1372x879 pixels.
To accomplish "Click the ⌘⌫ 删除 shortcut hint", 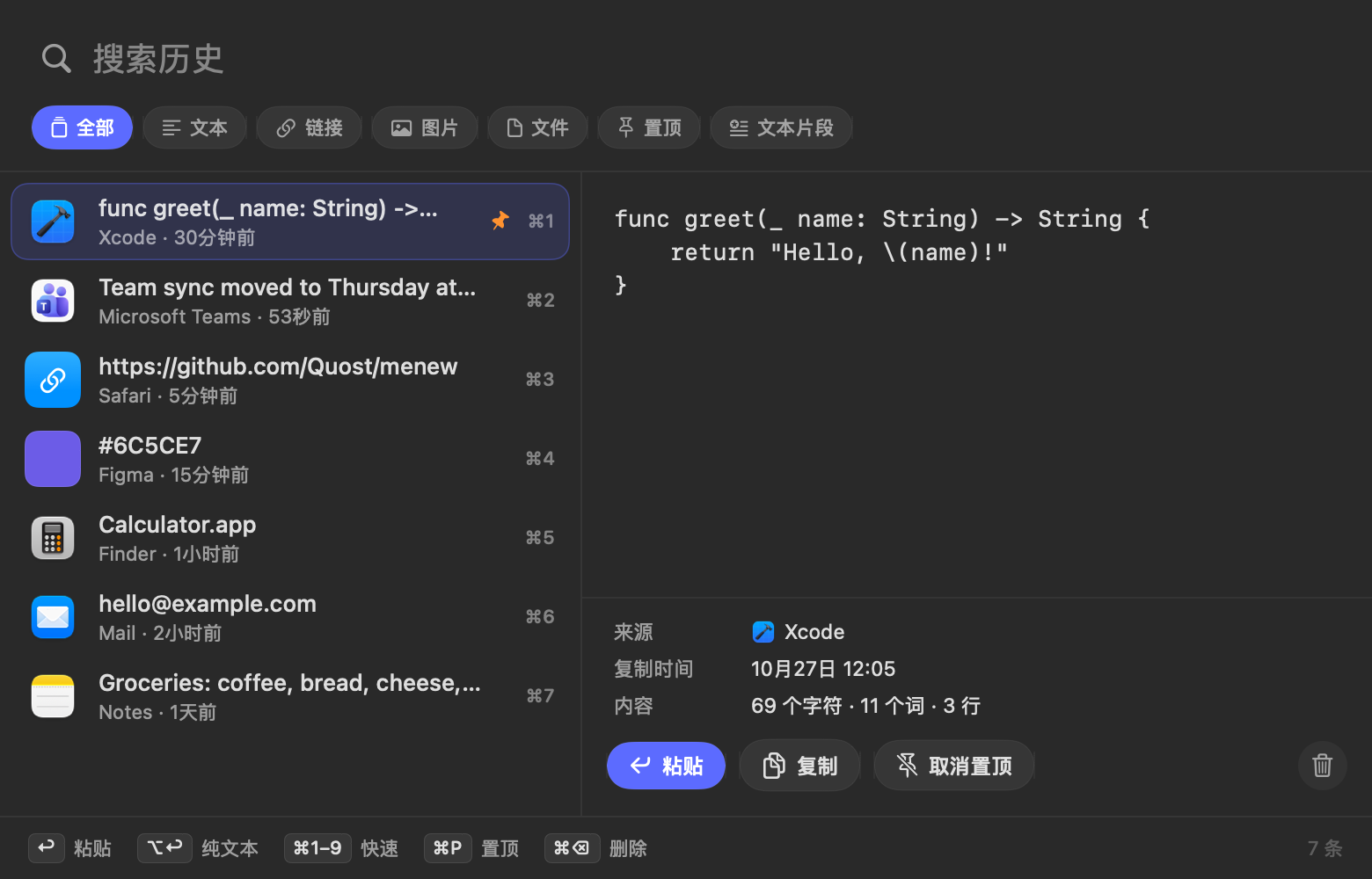I will [x=596, y=848].
